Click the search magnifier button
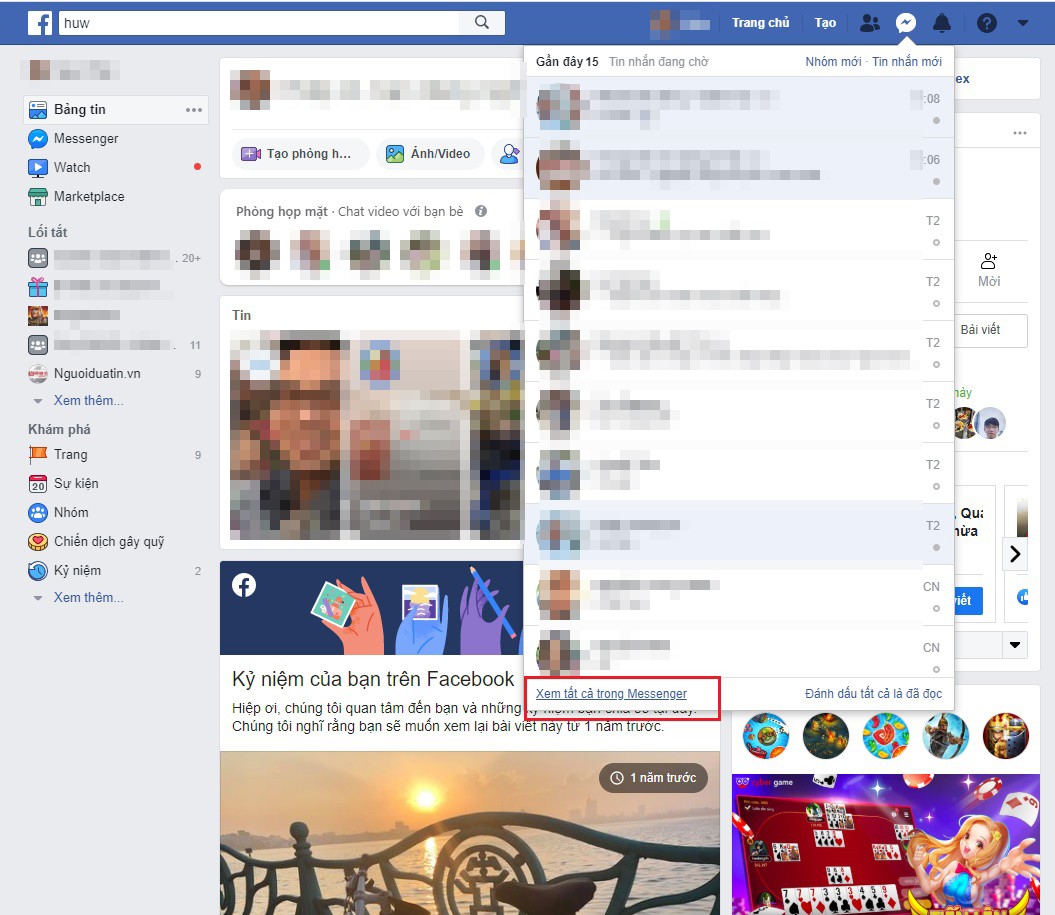 coord(482,22)
